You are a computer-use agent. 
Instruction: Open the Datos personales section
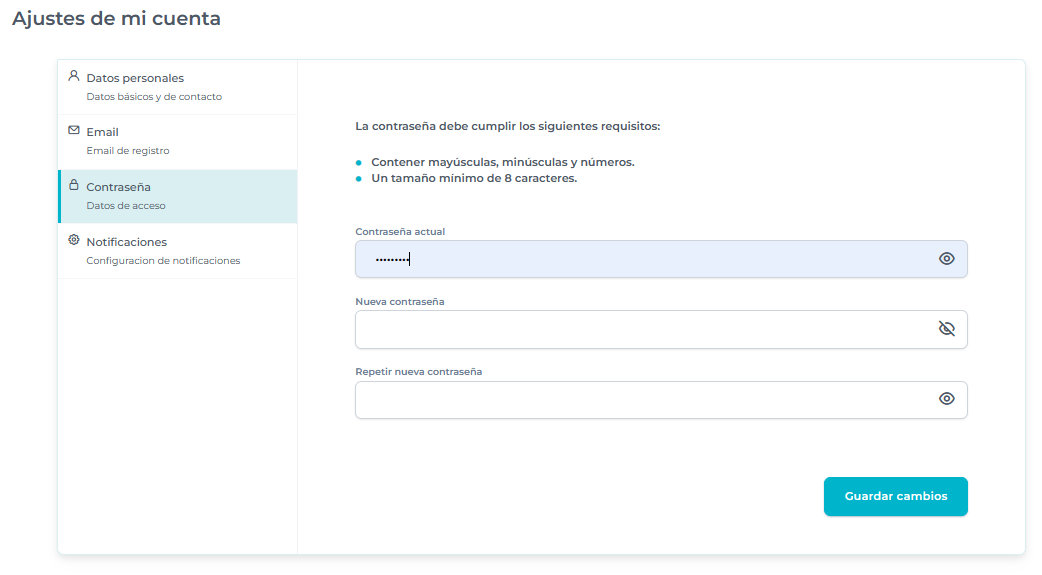(x=135, y=78)
